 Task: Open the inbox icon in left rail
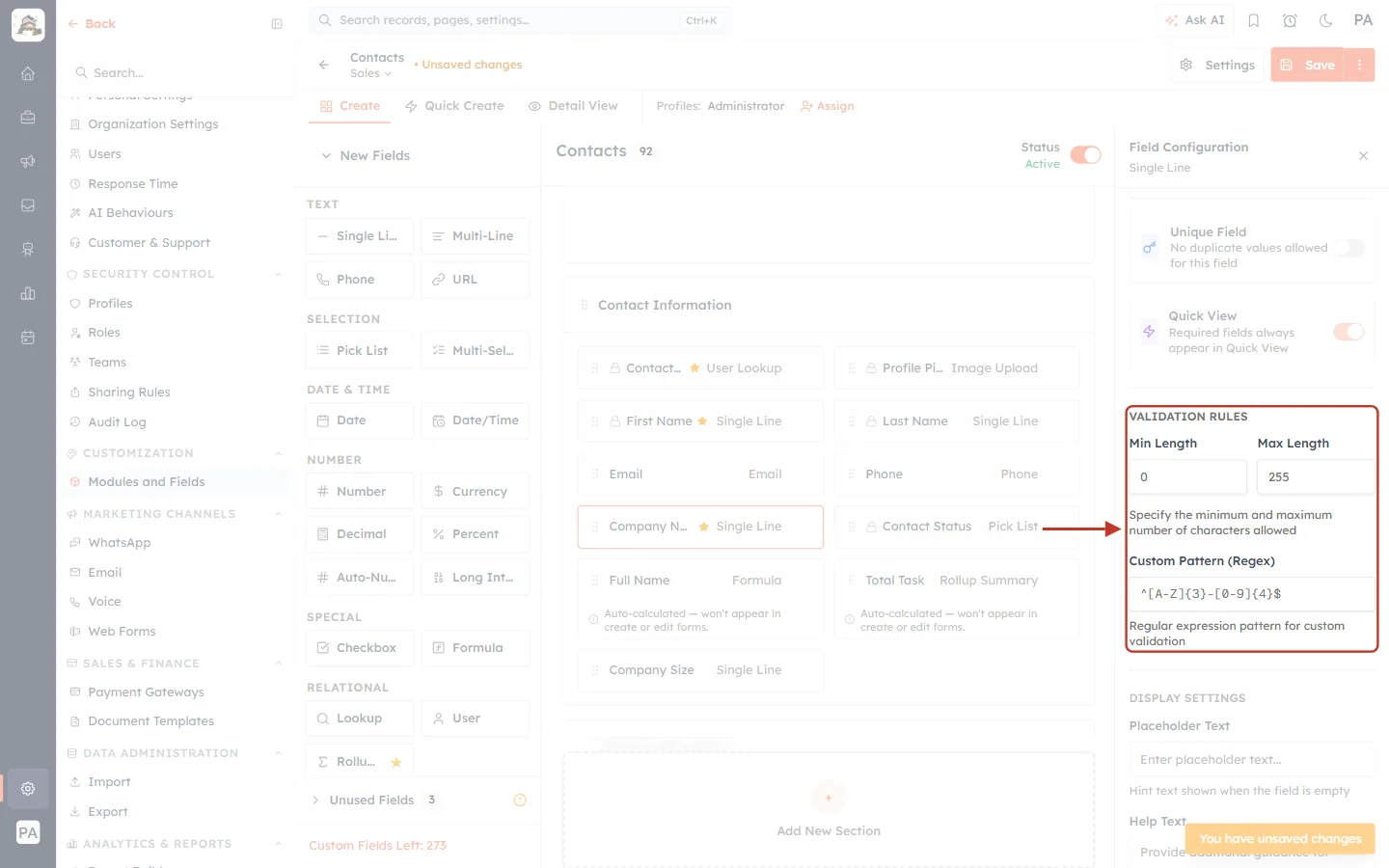click(x=28, y=205)
